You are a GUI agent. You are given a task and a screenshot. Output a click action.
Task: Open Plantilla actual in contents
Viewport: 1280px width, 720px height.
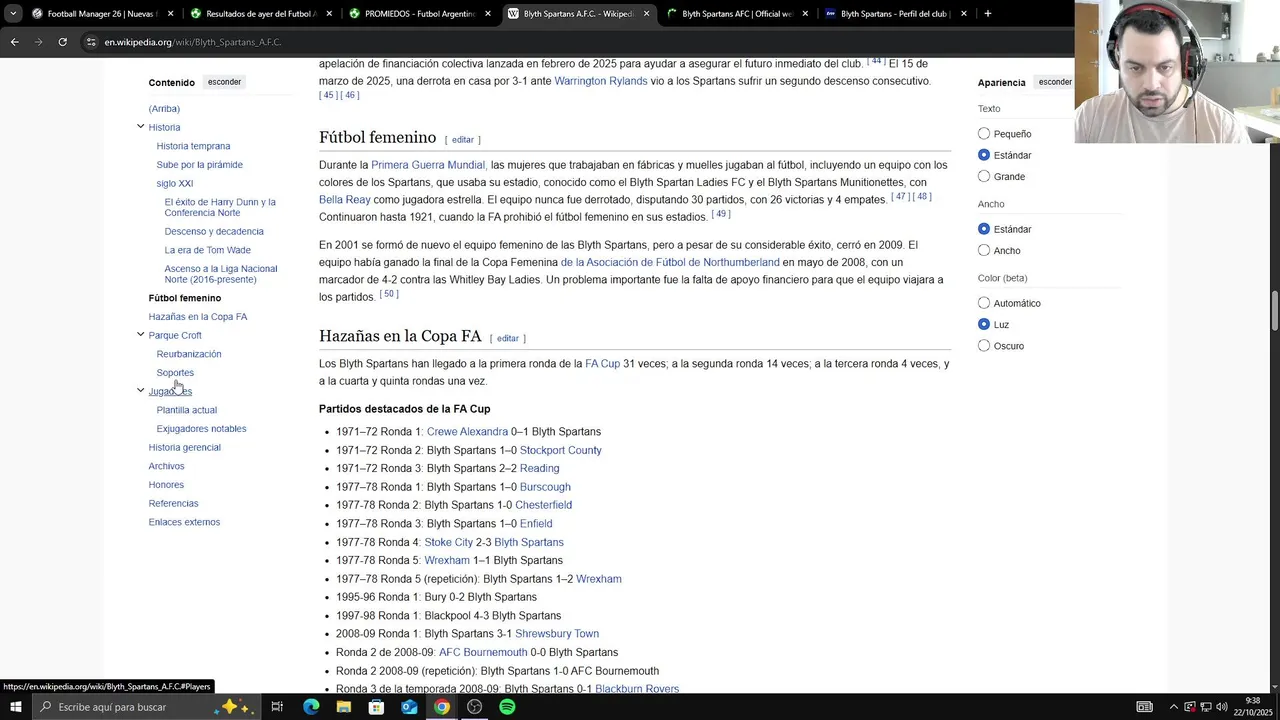(x=186, y=410)
